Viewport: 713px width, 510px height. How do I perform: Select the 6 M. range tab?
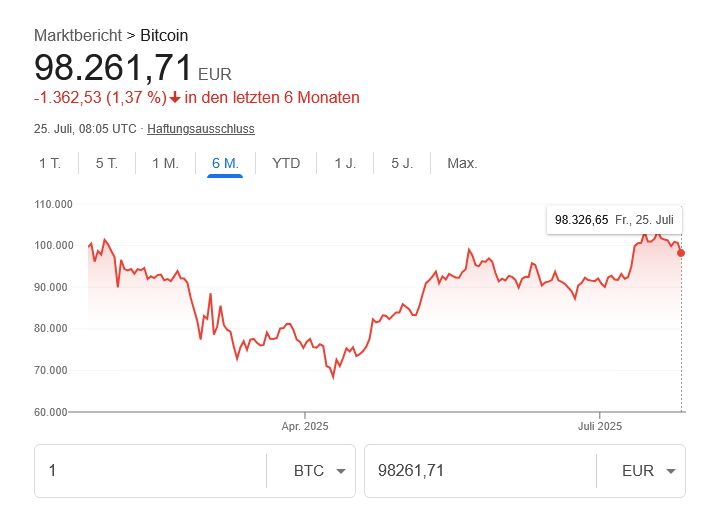tap(225, 163)
